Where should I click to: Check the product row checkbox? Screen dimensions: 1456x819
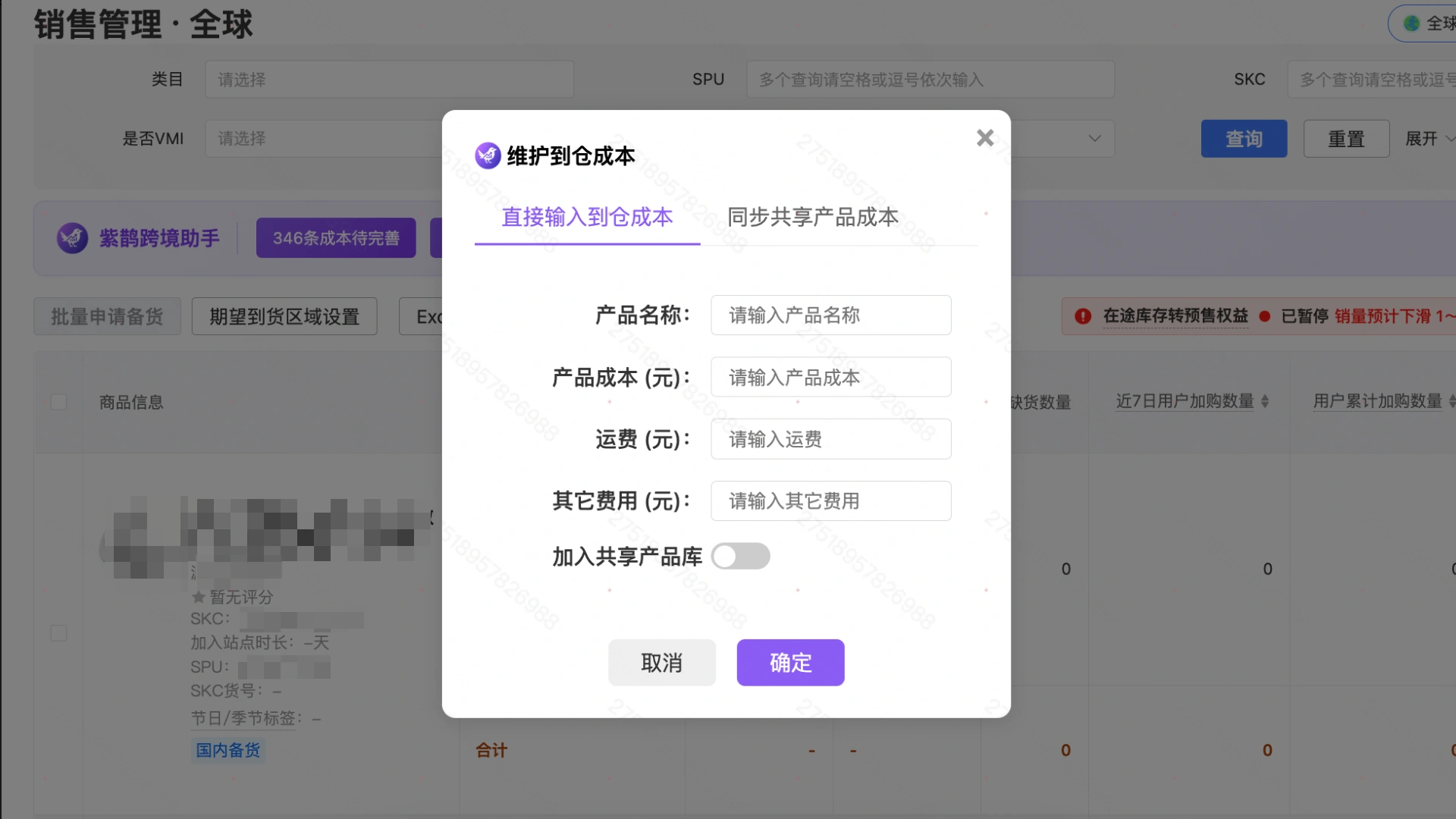[x=58, y=633]
